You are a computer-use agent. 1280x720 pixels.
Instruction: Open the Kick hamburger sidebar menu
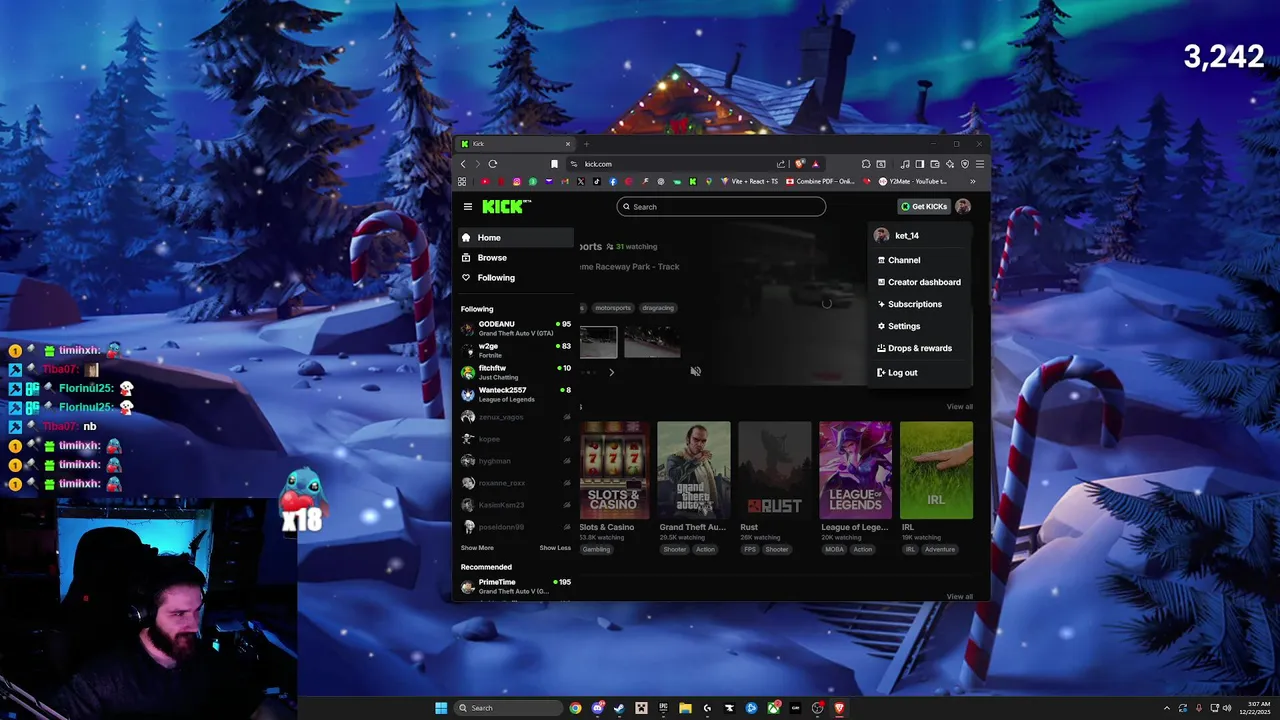point(467,207)
